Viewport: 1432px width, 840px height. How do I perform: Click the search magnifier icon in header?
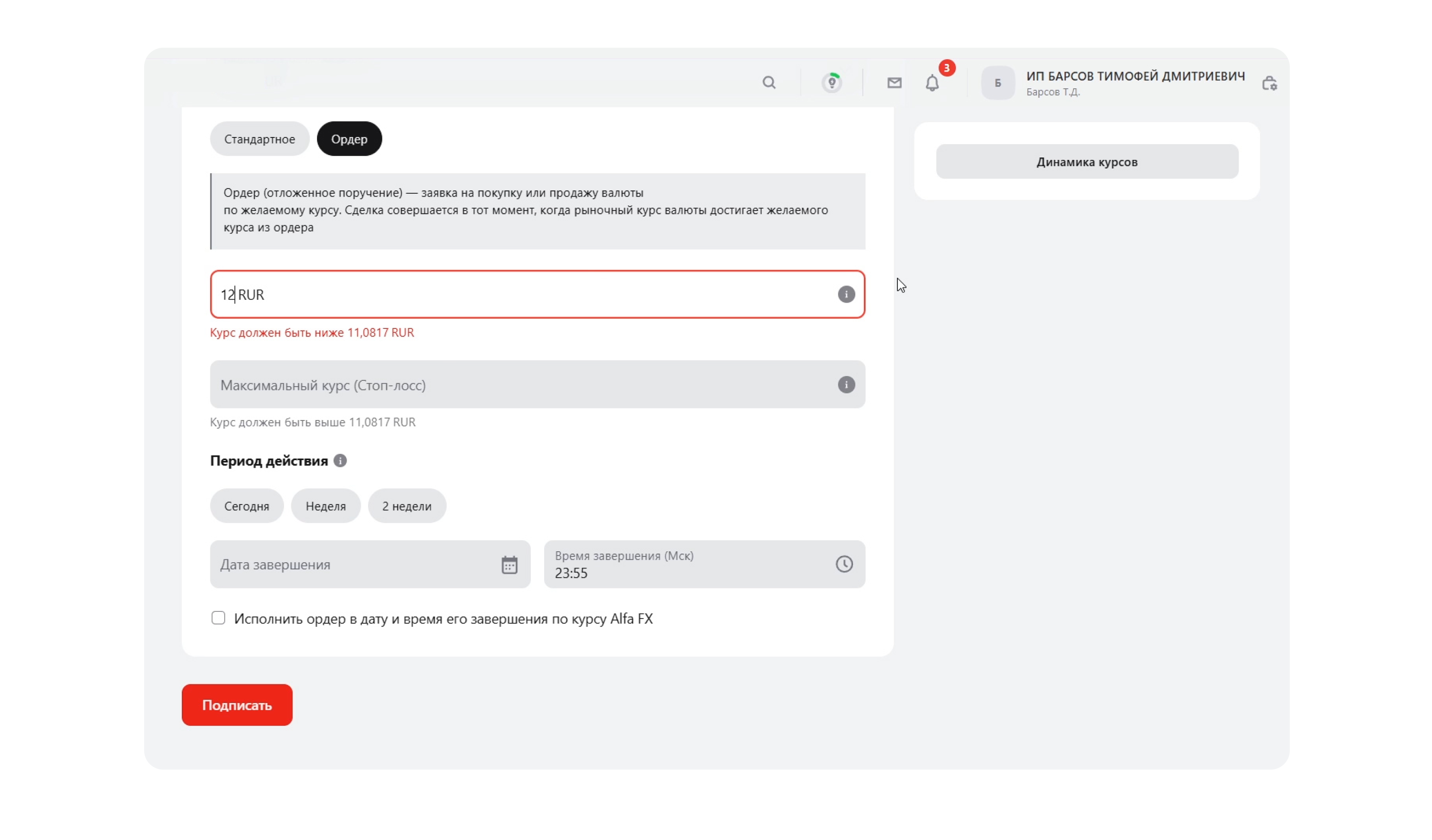[x=769, y=83]
